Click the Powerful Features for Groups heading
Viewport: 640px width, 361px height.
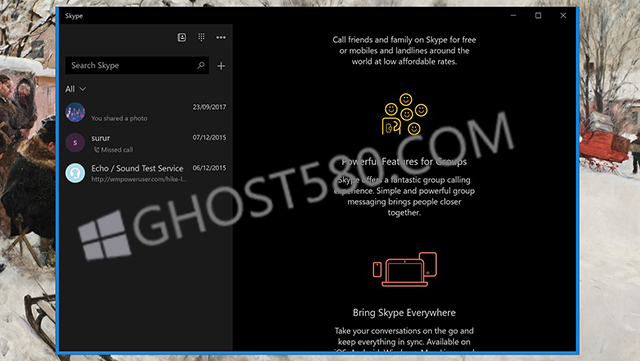pos(404,162)
